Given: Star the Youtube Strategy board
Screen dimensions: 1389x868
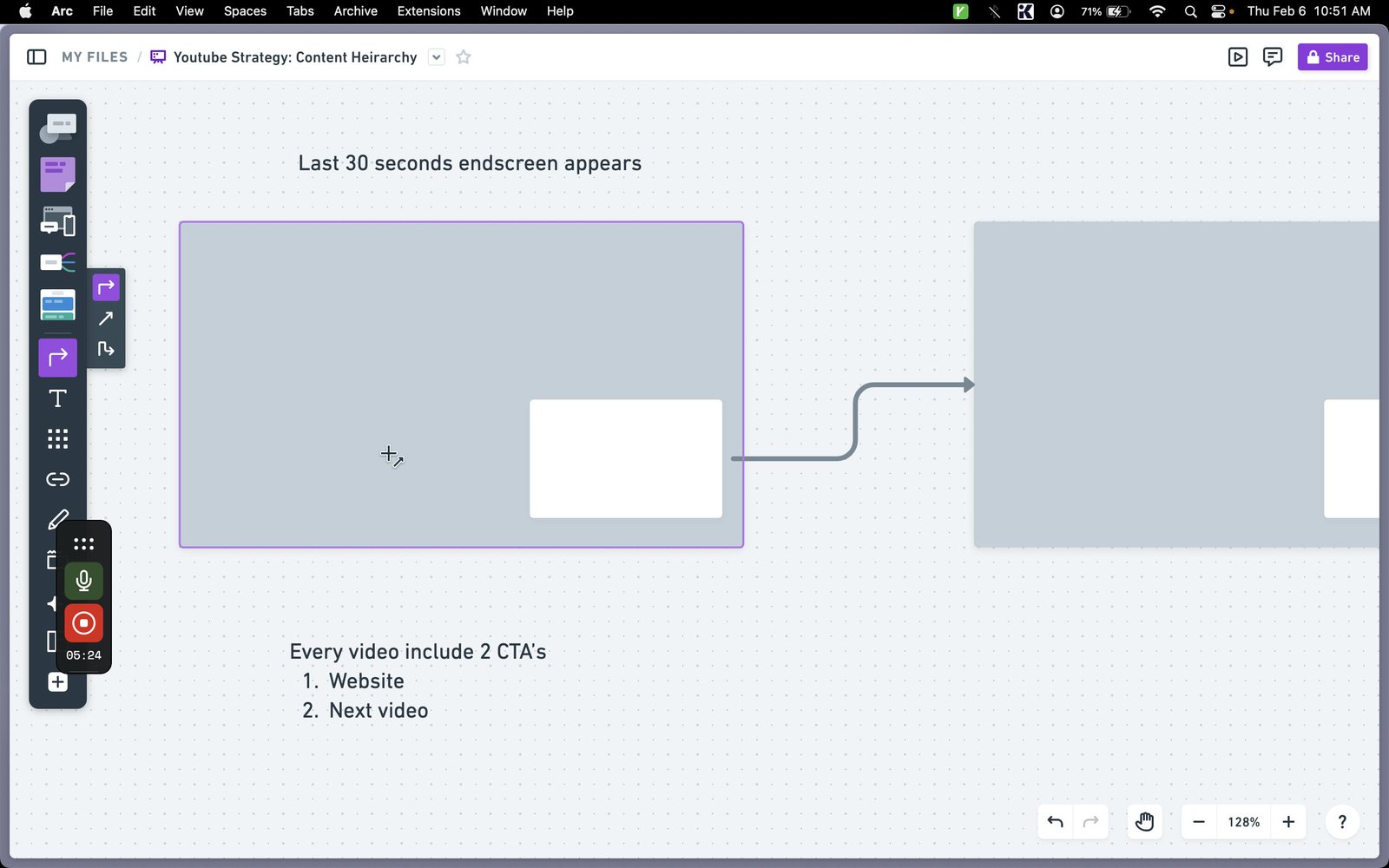Looking at the screenshot, I should (464, 57).
